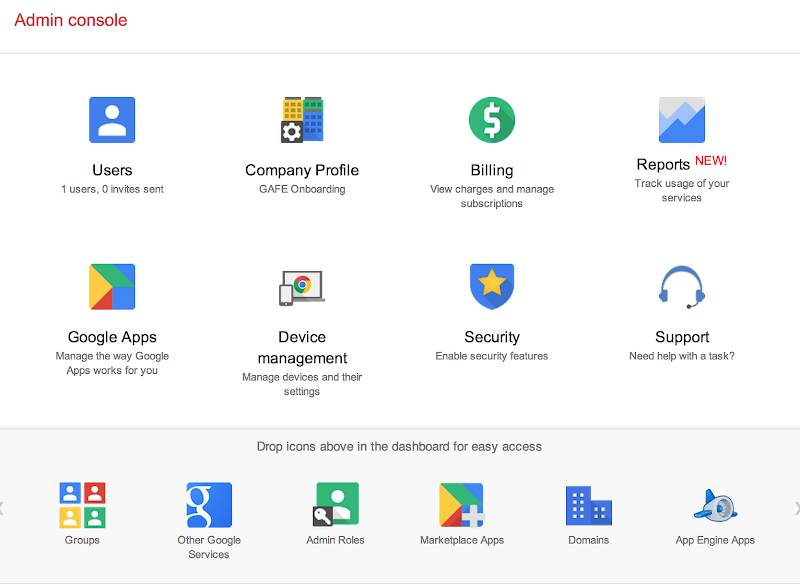Viewport: 800px width, 584px height.
Task: Click the Company Profile buildings icon
Action: click(x=302, y=119)
